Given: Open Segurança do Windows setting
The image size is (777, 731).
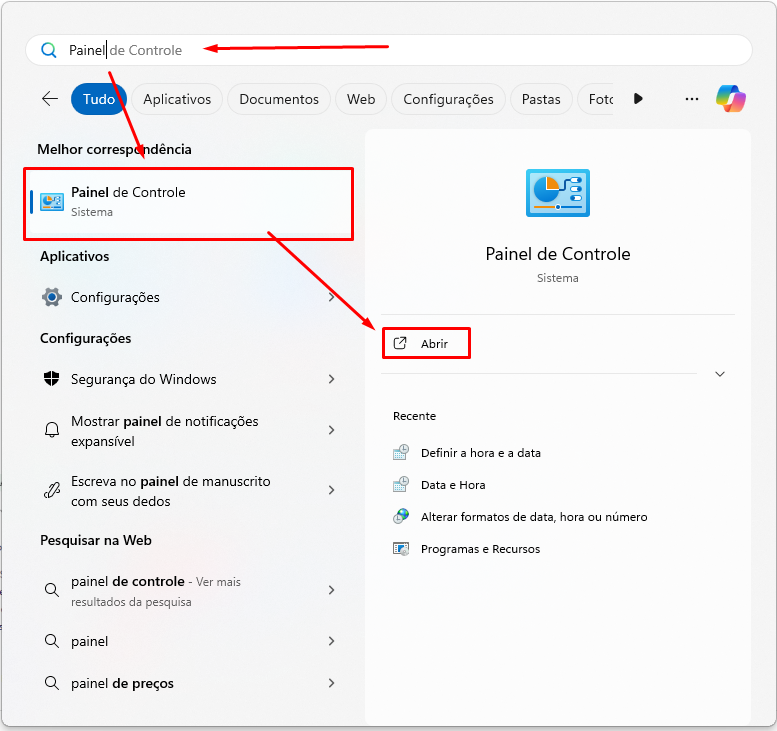Looking at the screenshot, I should [x=188, y=379].
